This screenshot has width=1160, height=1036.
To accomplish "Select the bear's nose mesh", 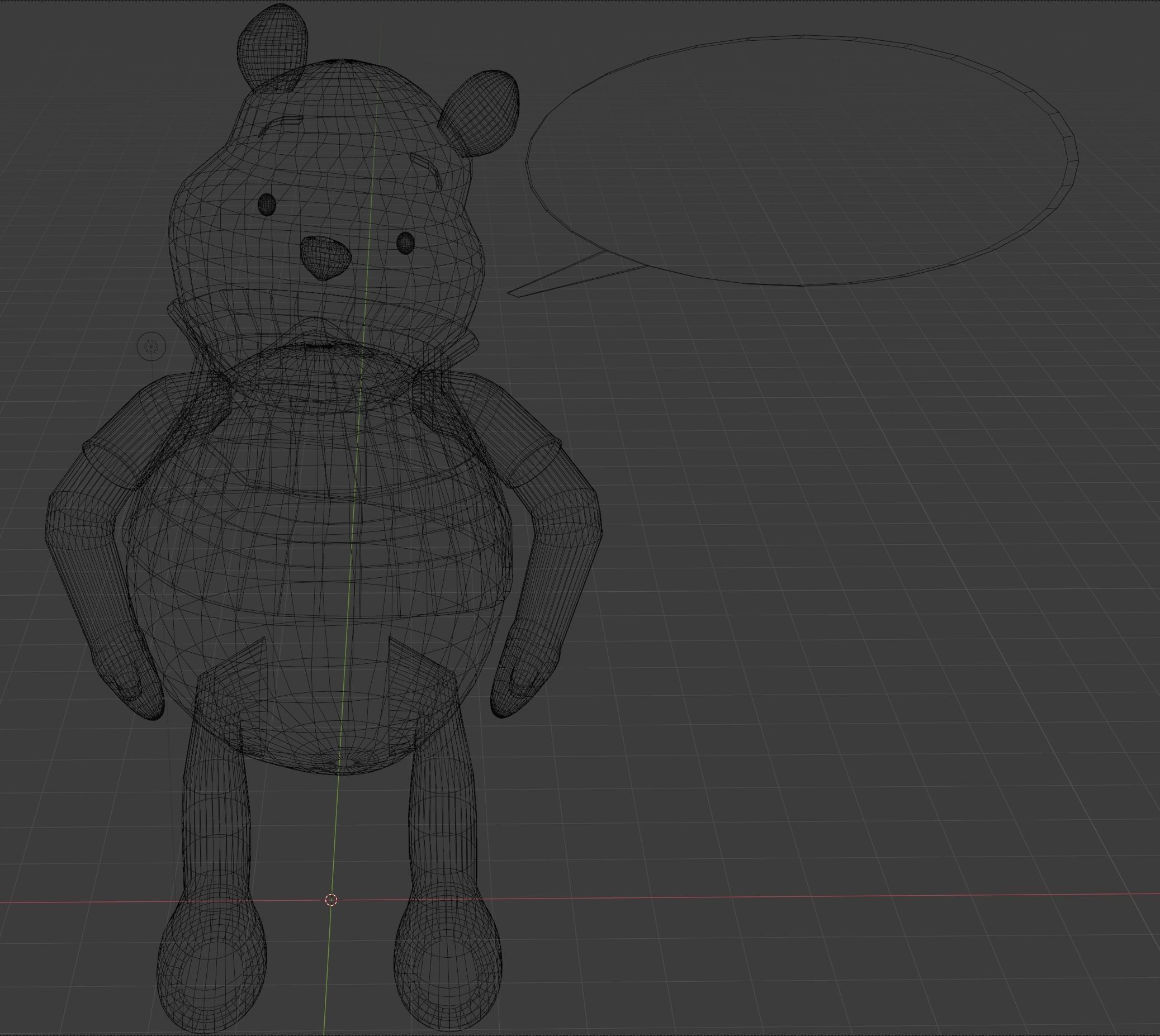I will pyautogui.click(x=325, y=258).
